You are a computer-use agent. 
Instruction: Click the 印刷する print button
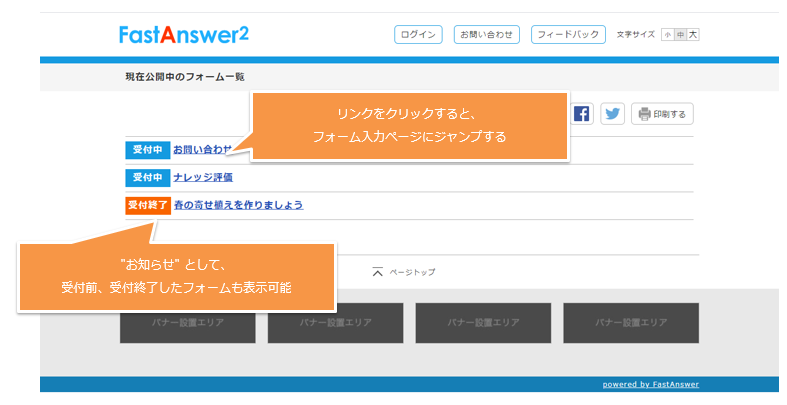click(662, 114)
